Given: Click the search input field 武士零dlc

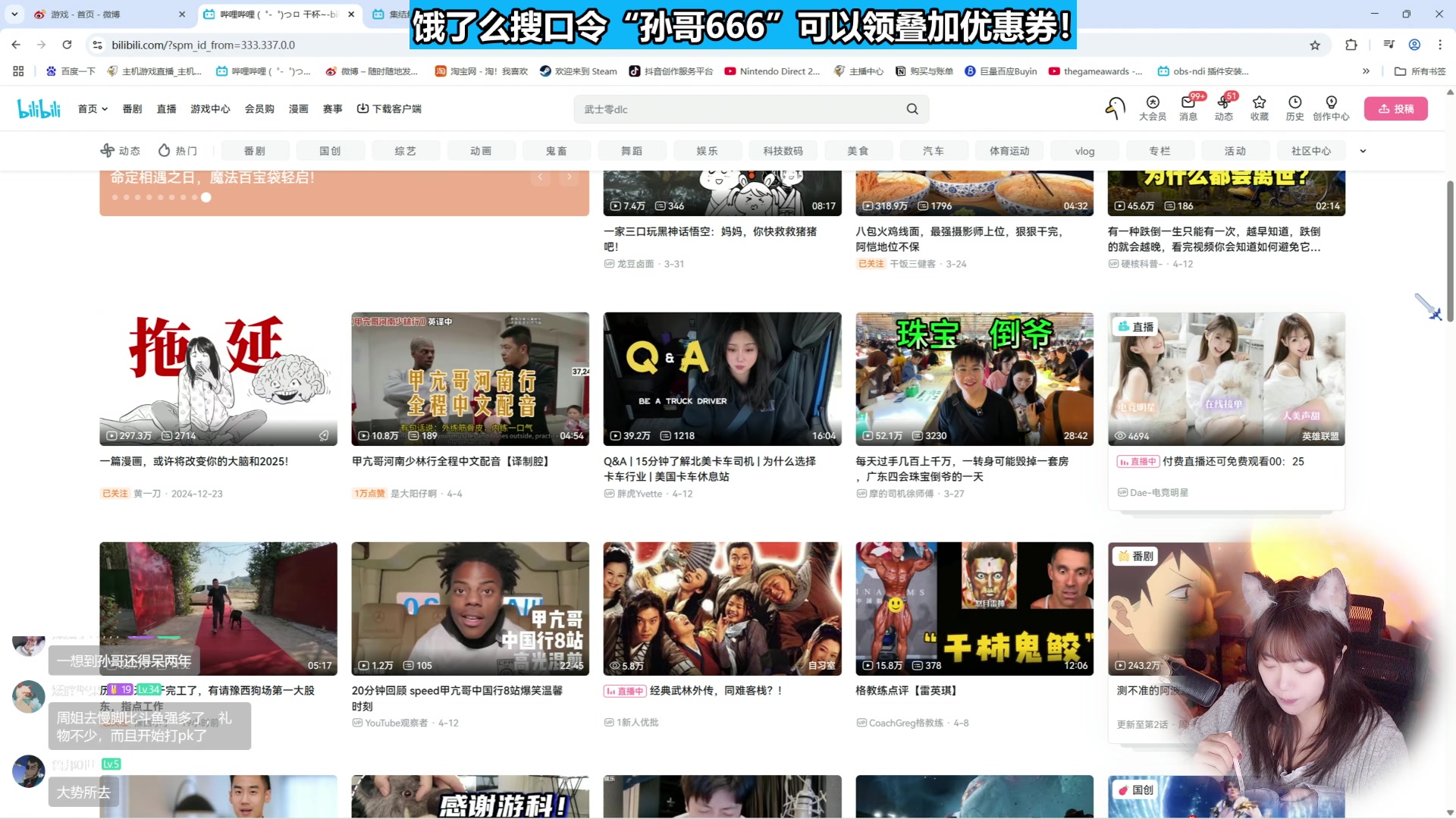Looking at the screenshot, I should point(739,109).
